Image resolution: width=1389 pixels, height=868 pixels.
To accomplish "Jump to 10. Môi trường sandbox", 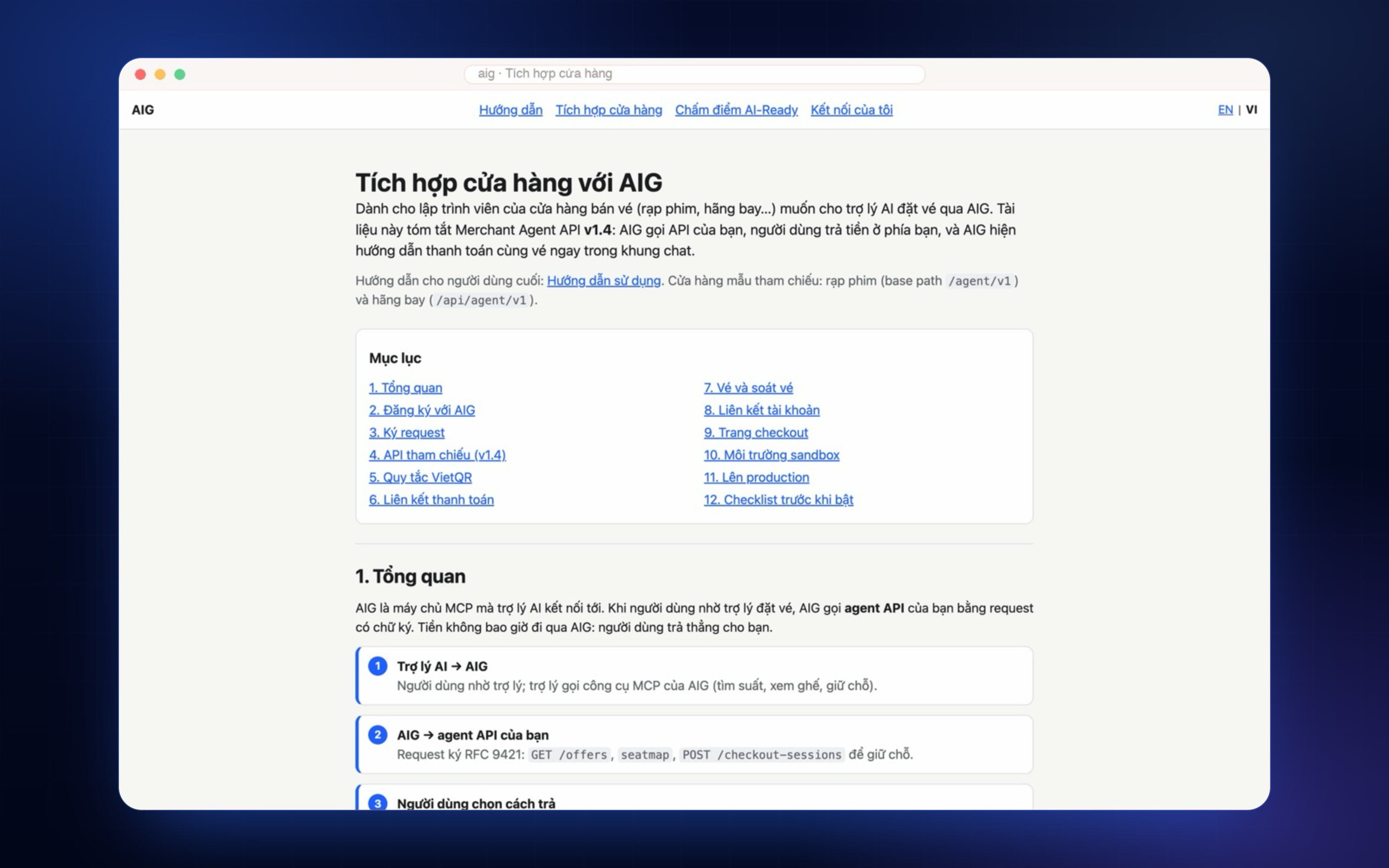I will point(771,455).
